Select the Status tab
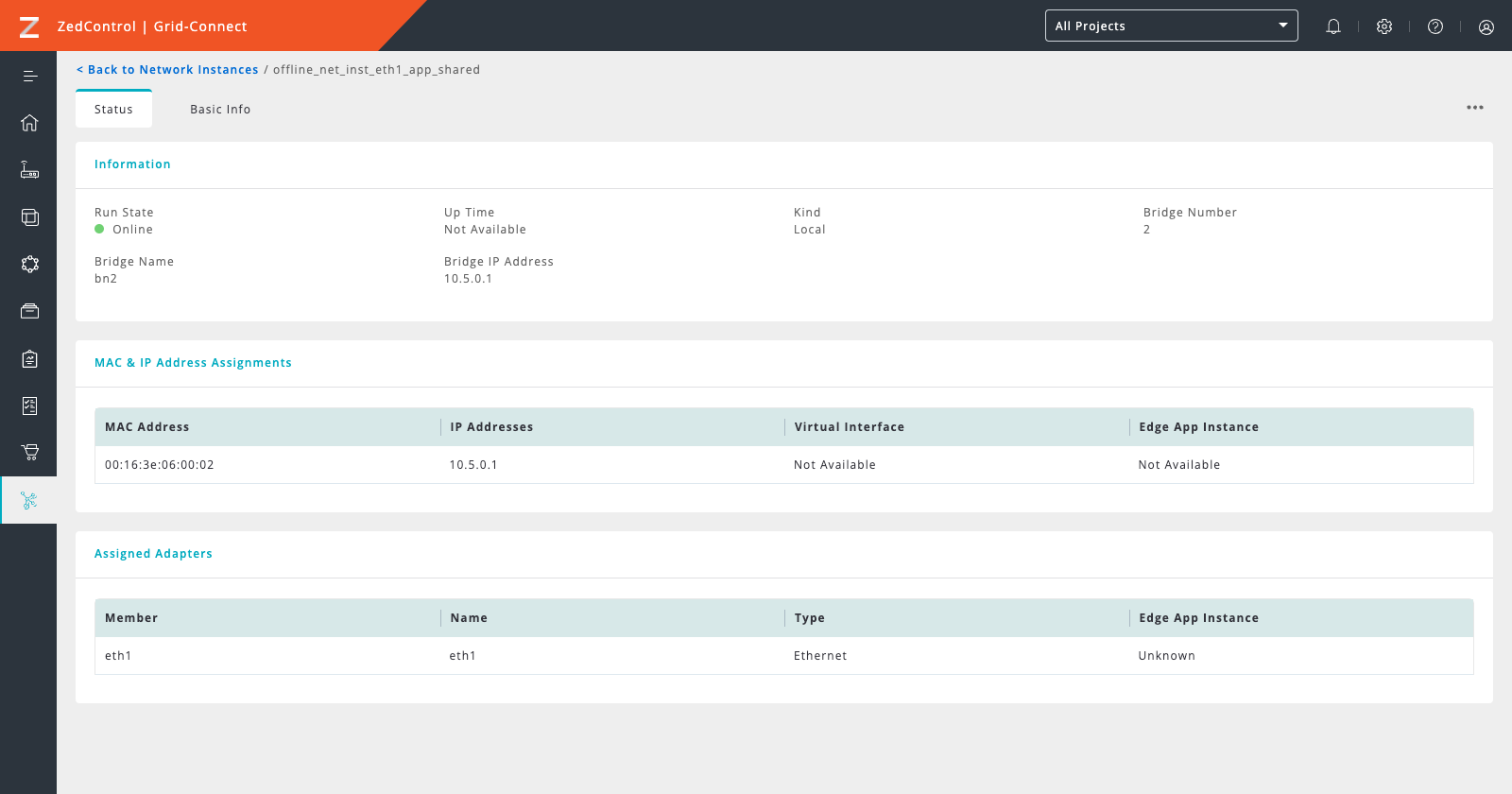This screenshot has height=794, width=1512. (x=113, y=109)
